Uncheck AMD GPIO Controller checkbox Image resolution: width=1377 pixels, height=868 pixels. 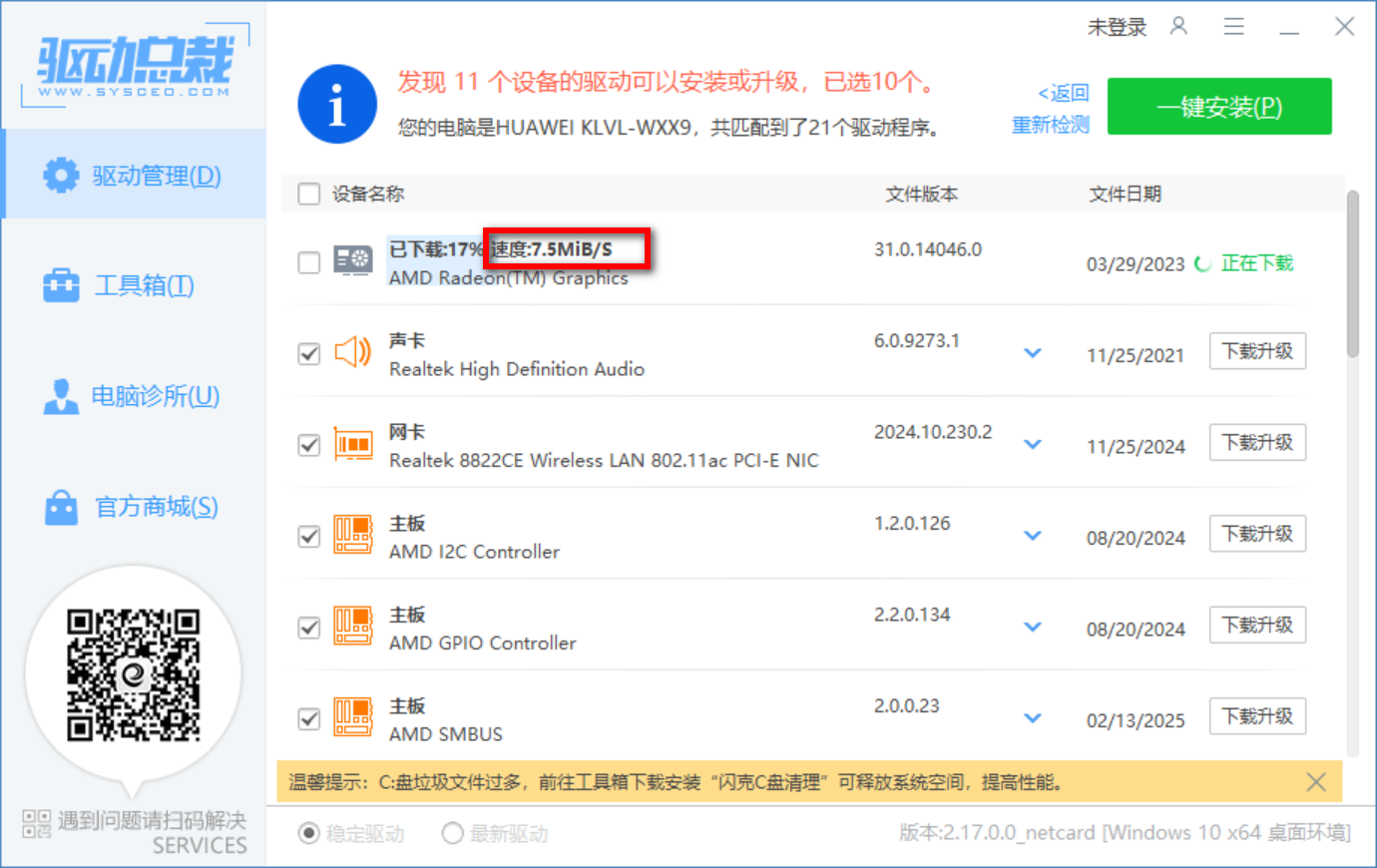(x=309, y=628)
